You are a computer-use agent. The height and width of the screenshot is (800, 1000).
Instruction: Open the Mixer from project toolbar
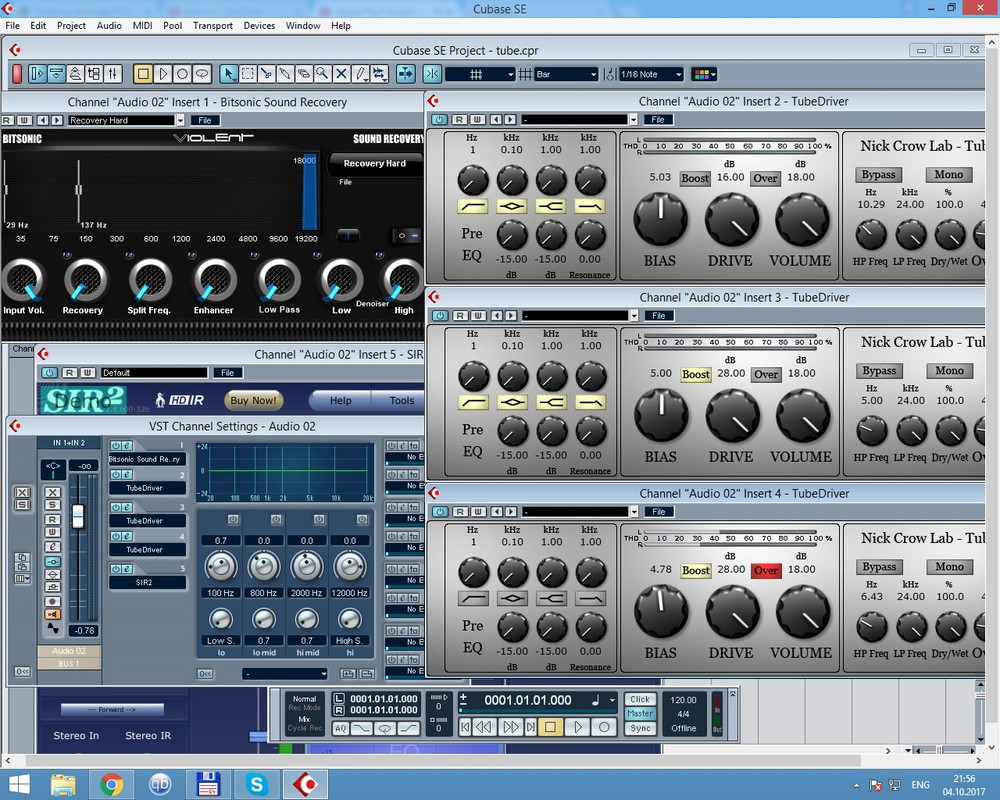pos(113,74)
